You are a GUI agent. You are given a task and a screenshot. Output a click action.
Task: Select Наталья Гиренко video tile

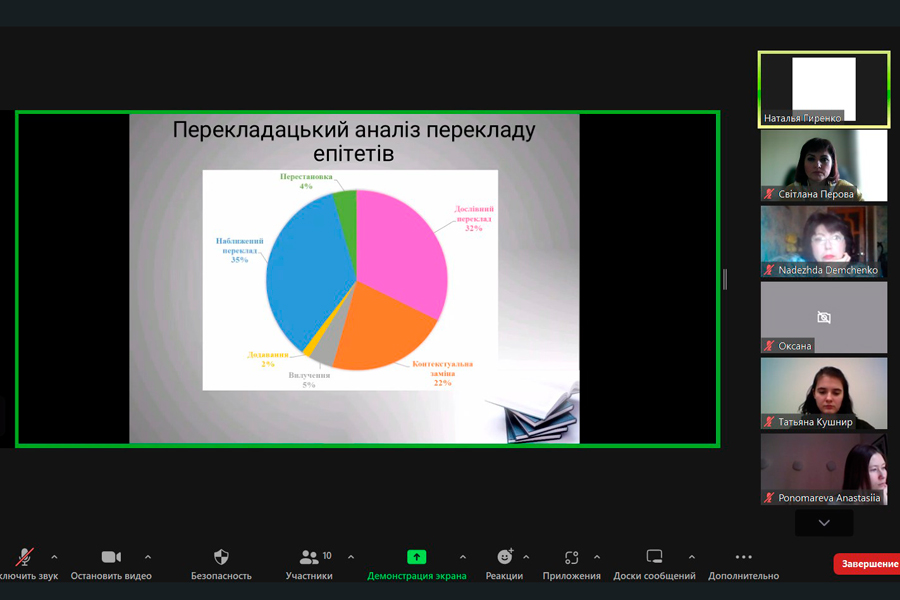[824, 89]
